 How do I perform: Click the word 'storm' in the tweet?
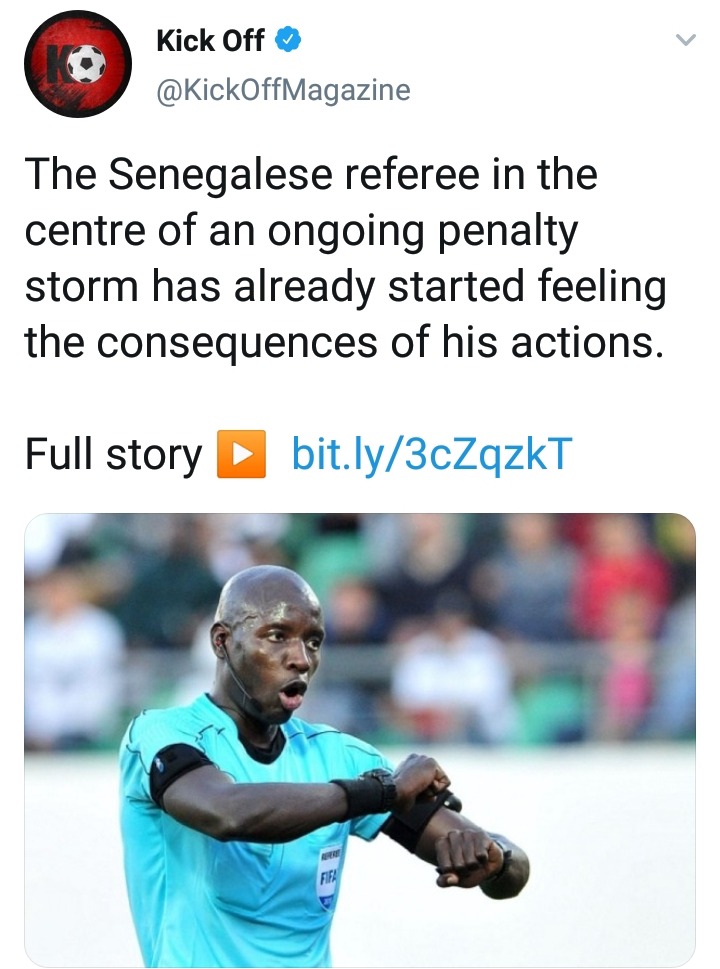(81, 287)
